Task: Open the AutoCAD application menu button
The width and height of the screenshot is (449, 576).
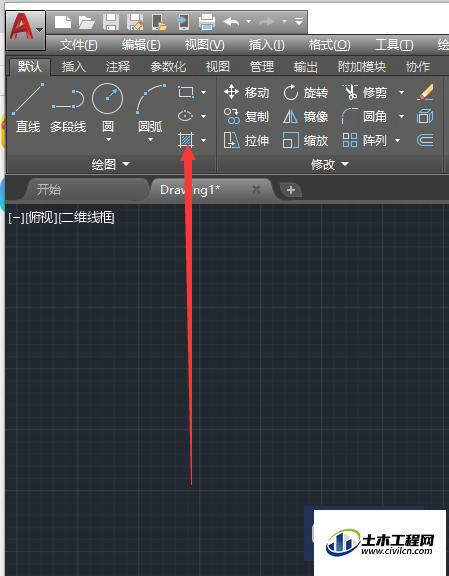Action: click(26, 30)
